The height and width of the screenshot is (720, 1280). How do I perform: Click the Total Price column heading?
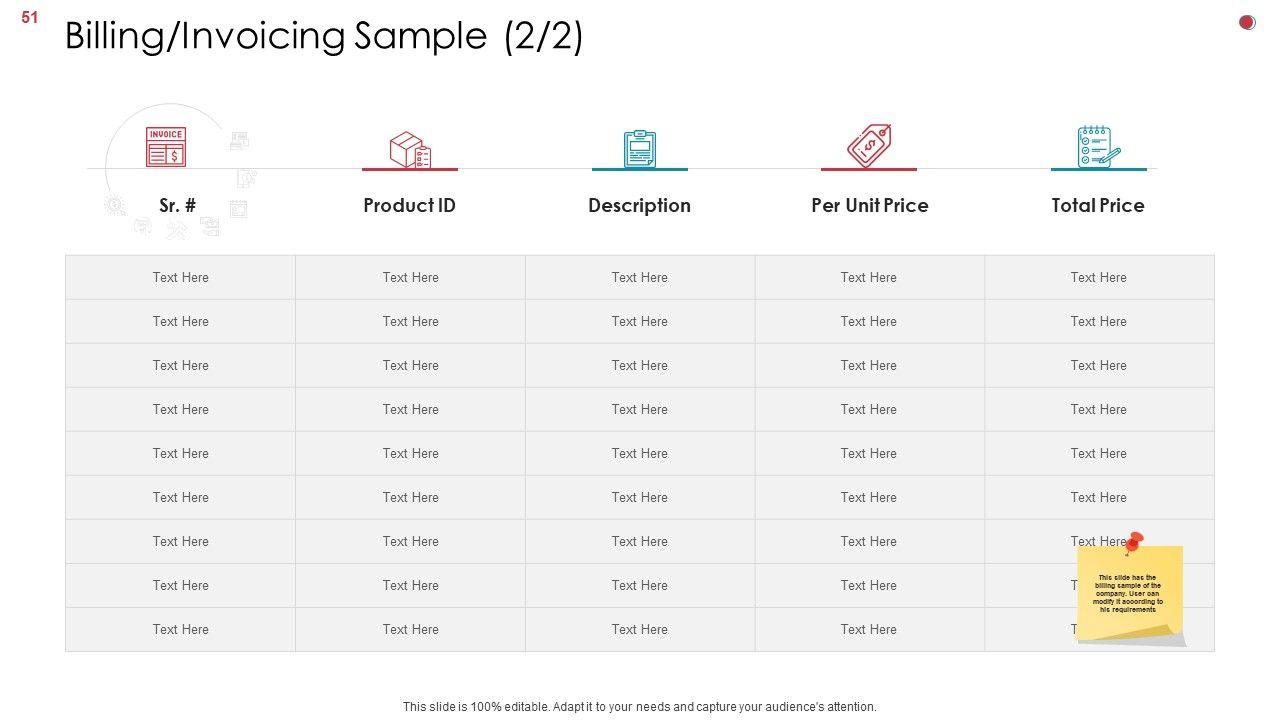tap(1097, 205)
